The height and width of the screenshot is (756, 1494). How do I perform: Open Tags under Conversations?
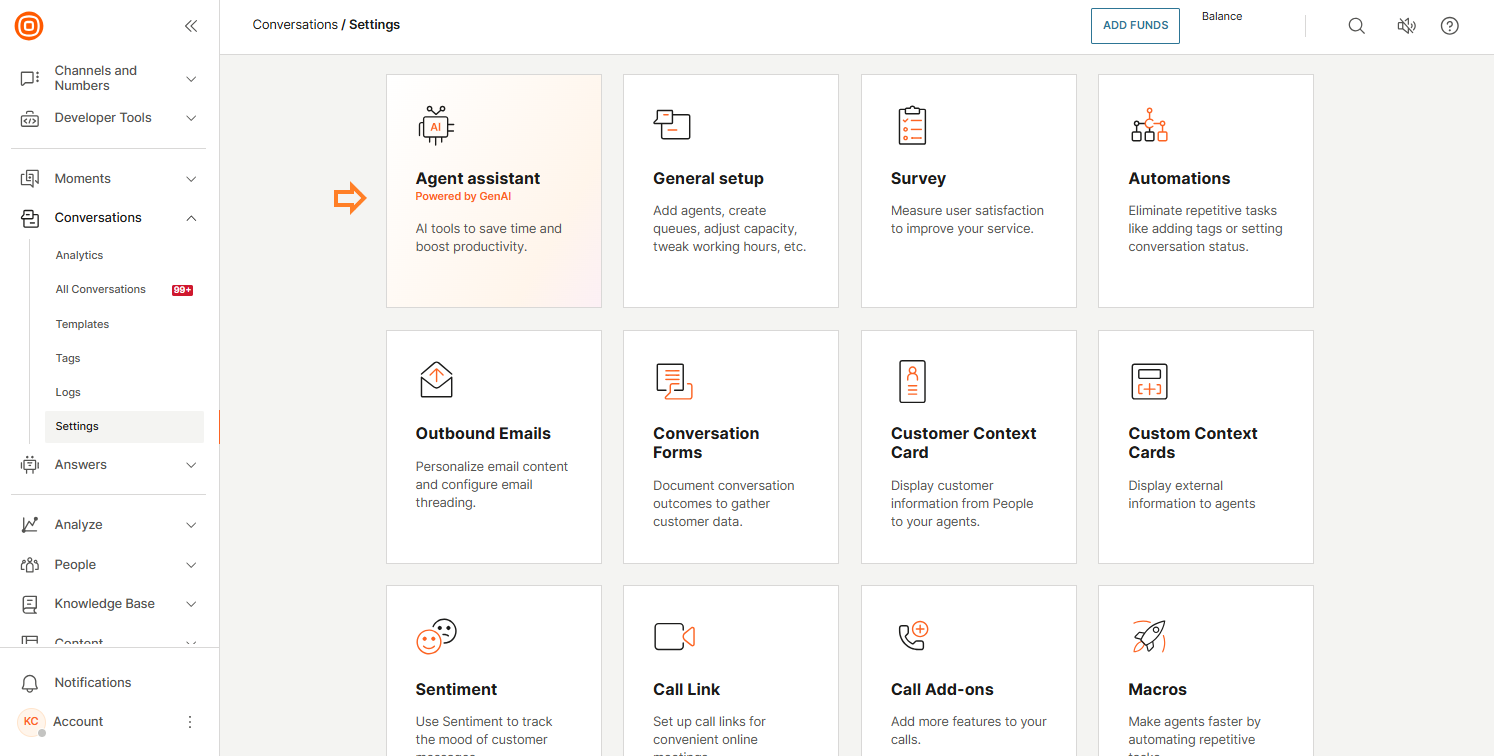pyautogui.click(x=67, y=358)
